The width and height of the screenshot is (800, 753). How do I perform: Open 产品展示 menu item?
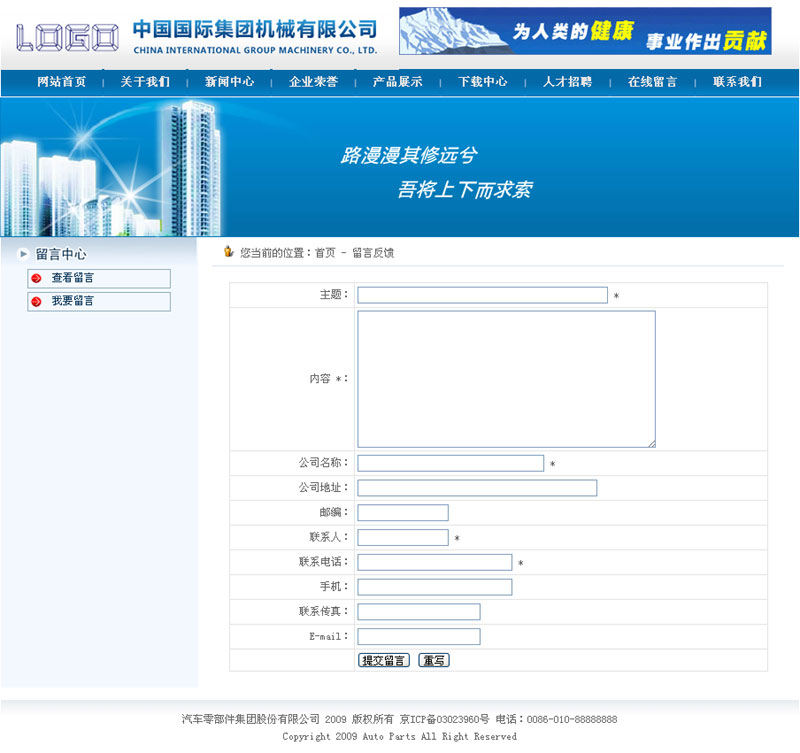pos(397,82)
